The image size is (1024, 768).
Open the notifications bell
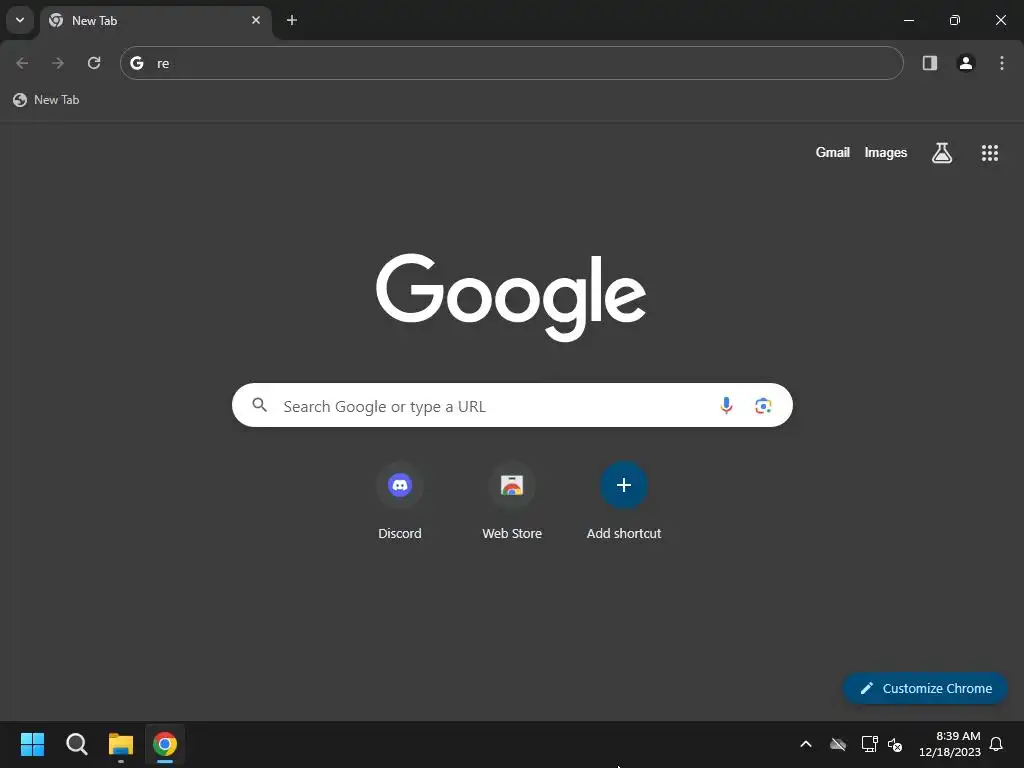[996, 744]
